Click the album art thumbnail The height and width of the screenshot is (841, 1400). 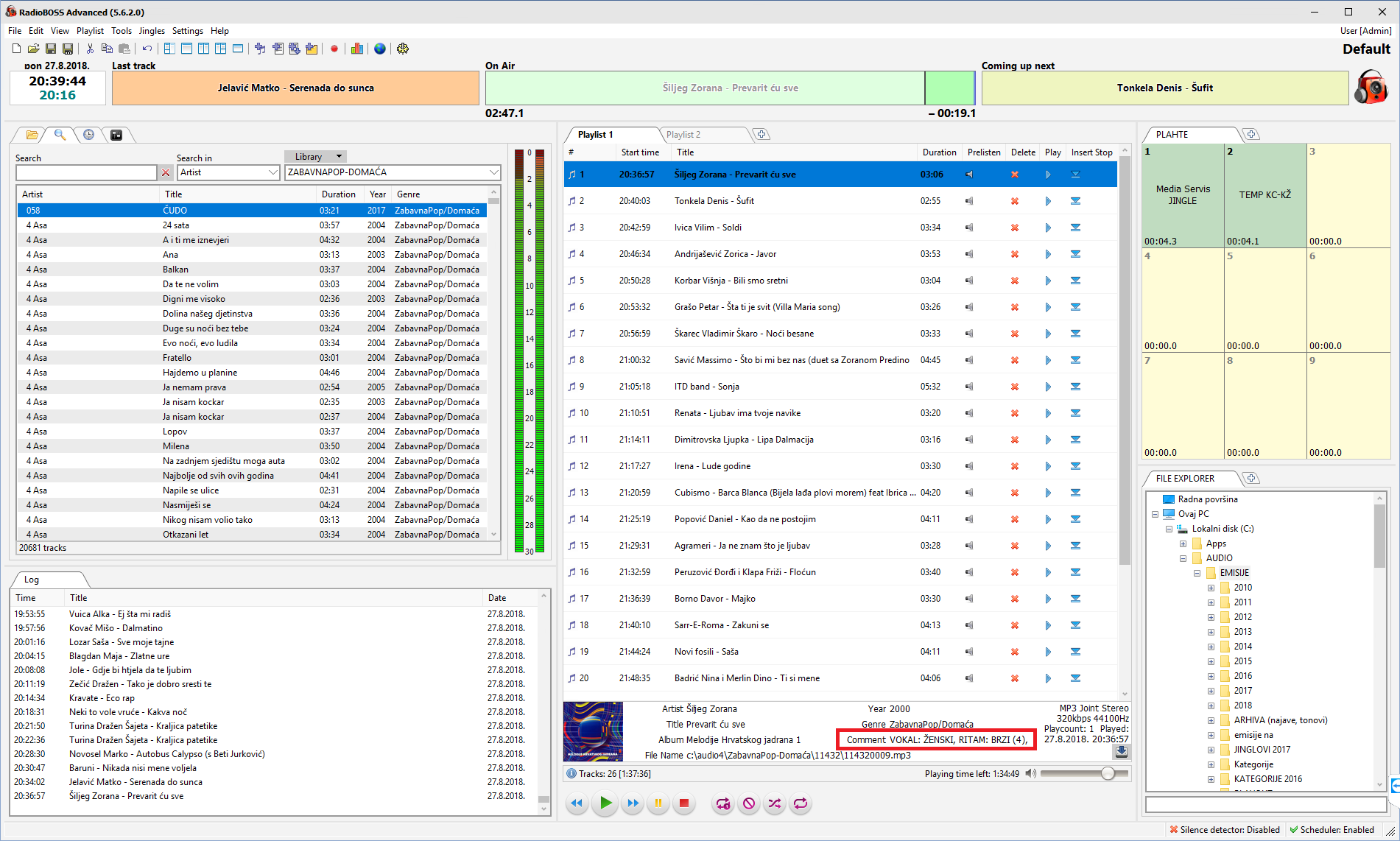pyautogui.click(x=593, y=731)
